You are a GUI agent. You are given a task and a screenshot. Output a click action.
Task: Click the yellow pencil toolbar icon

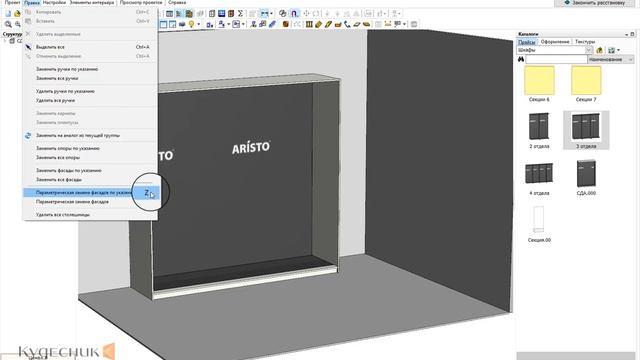pos(328,24)
